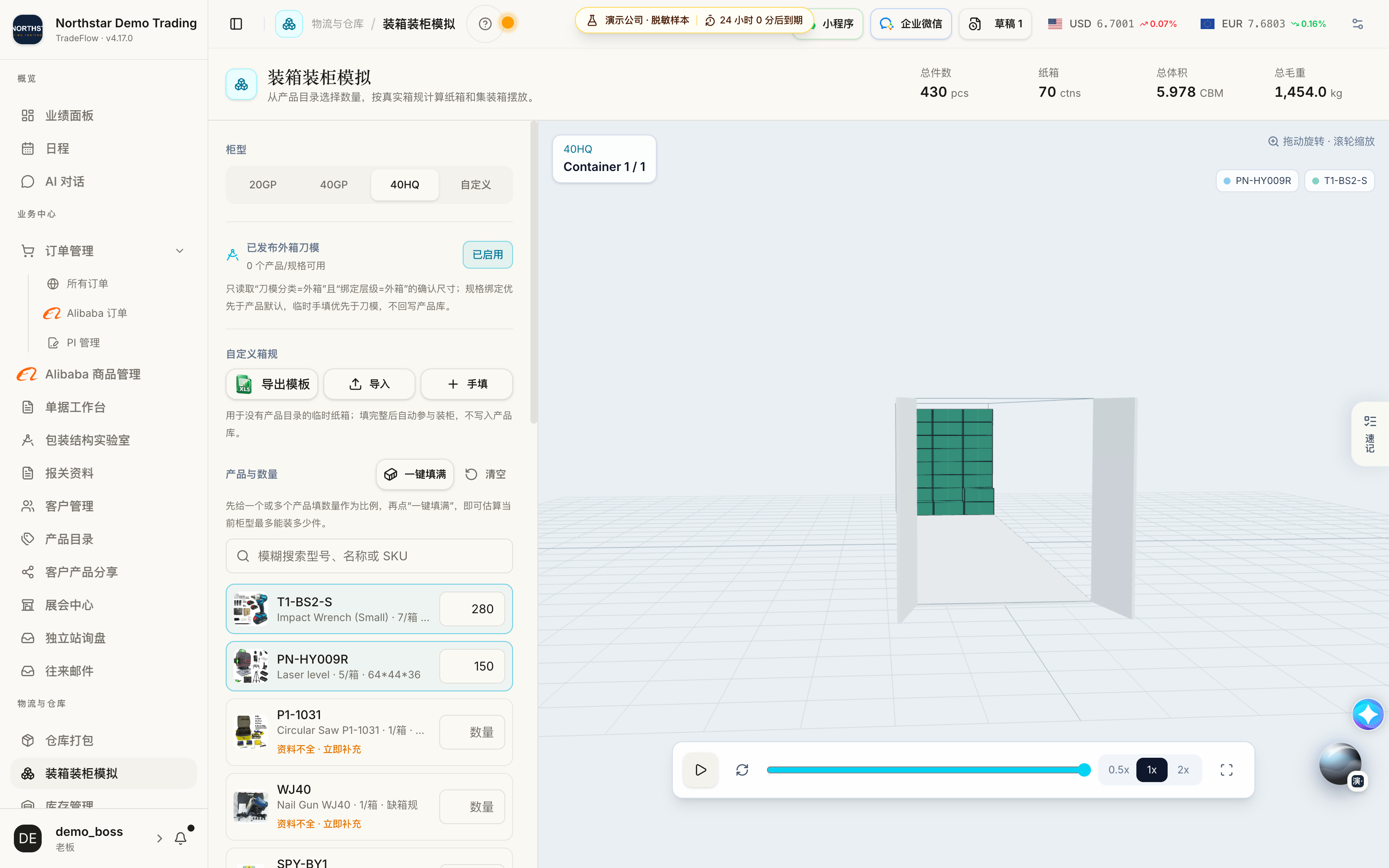Edit T1-BS2-S quantity field 280
Screen dimensions: 1389x868
pos(472,609)
